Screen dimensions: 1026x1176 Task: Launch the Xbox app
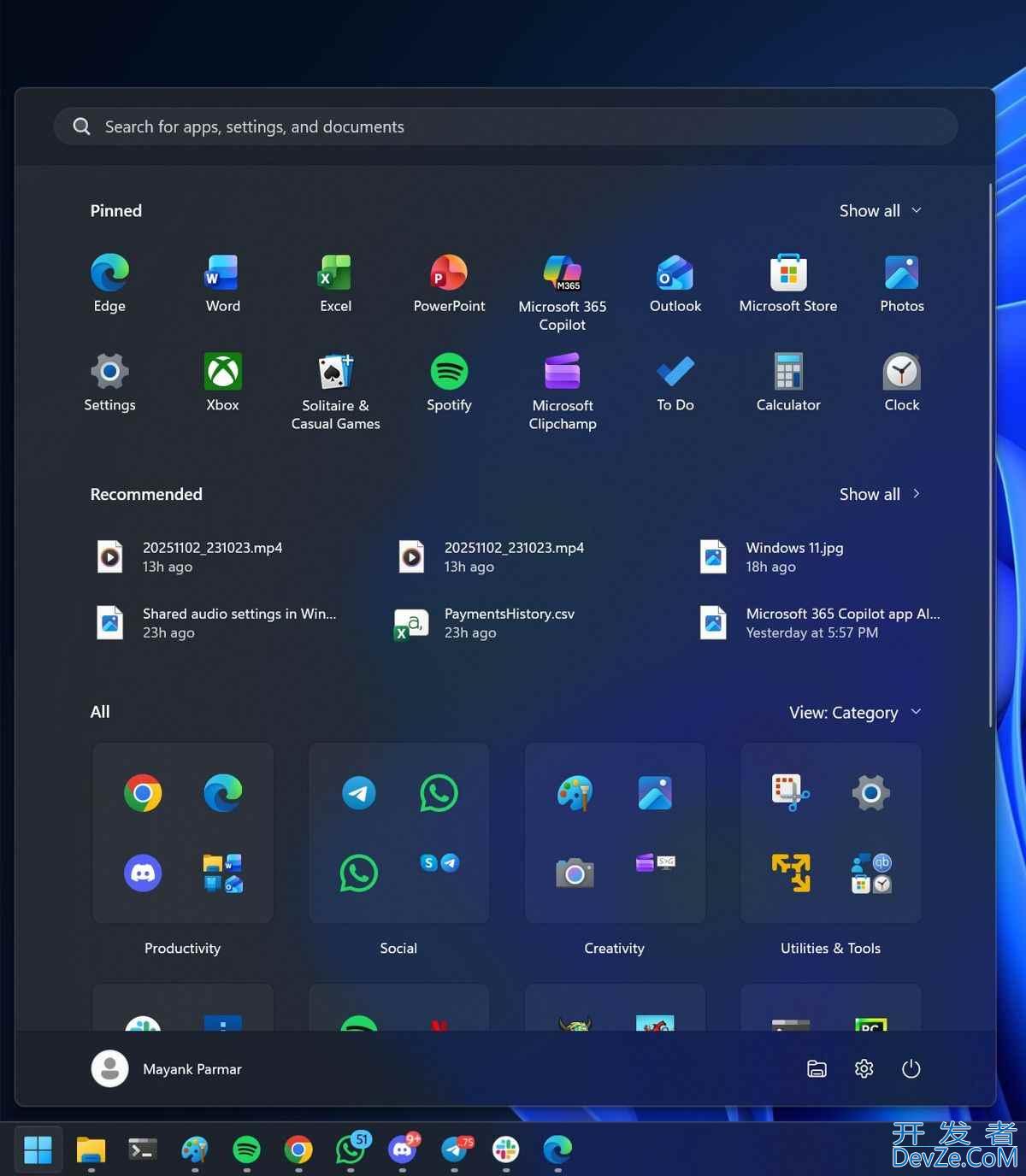tap(221, 376)
